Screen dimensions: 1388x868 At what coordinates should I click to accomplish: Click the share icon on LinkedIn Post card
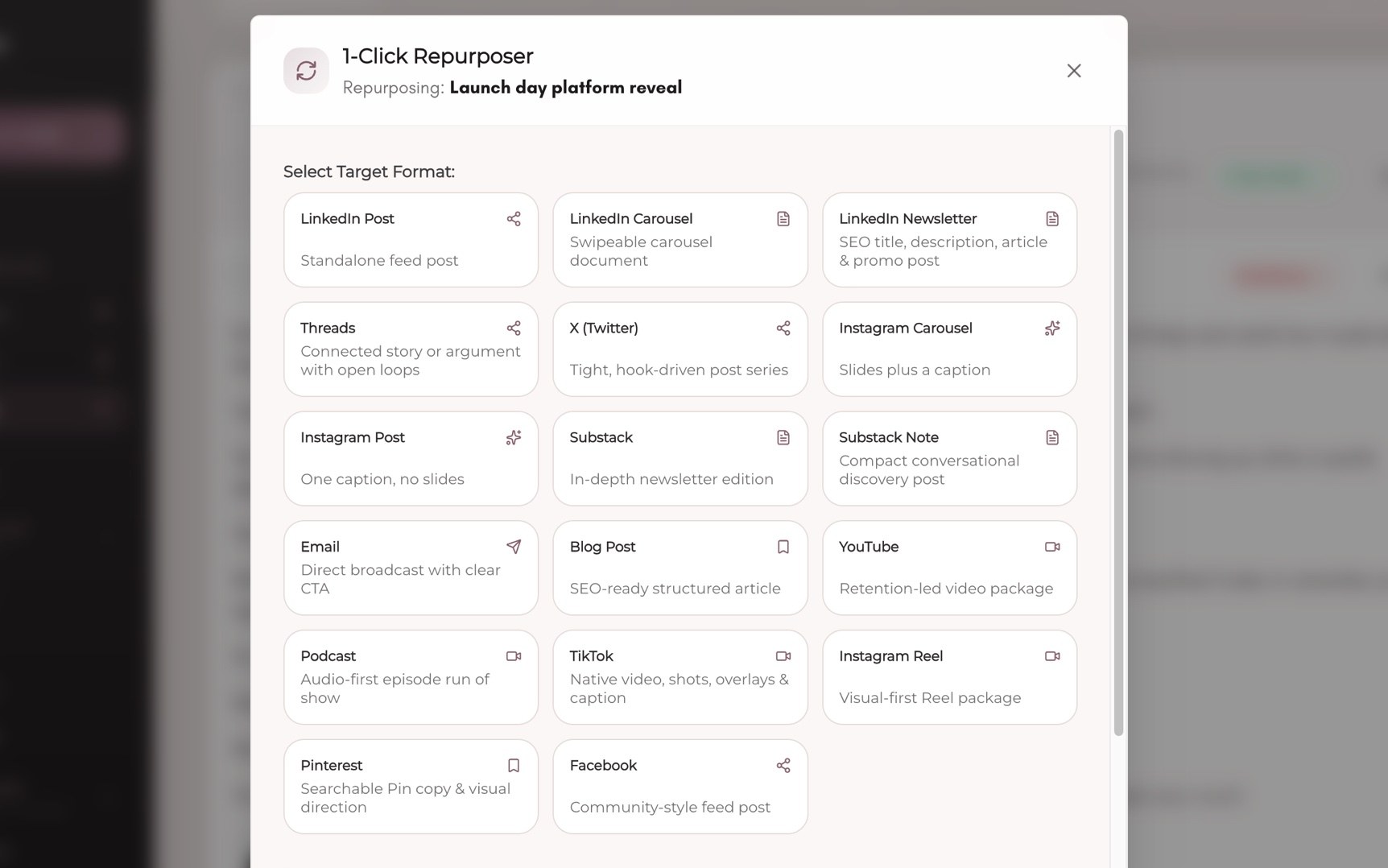[514, 219]
